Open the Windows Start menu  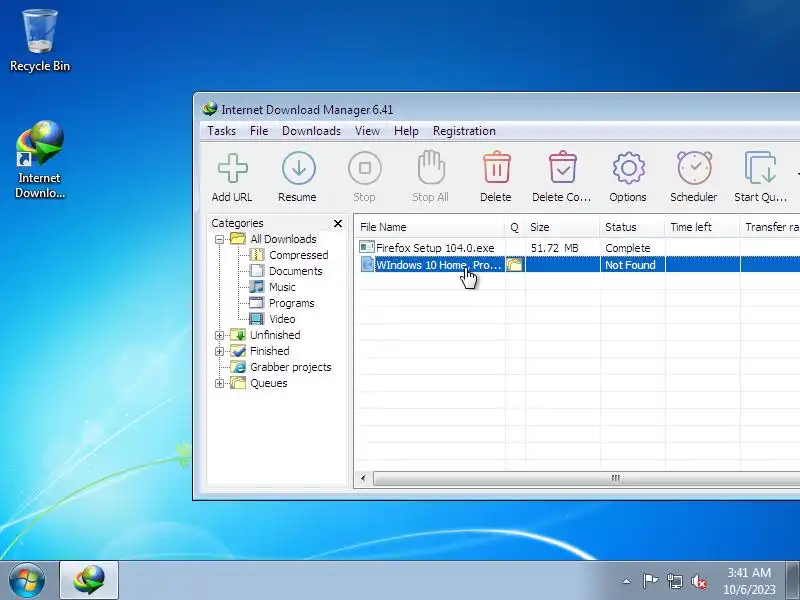[27, 581]
